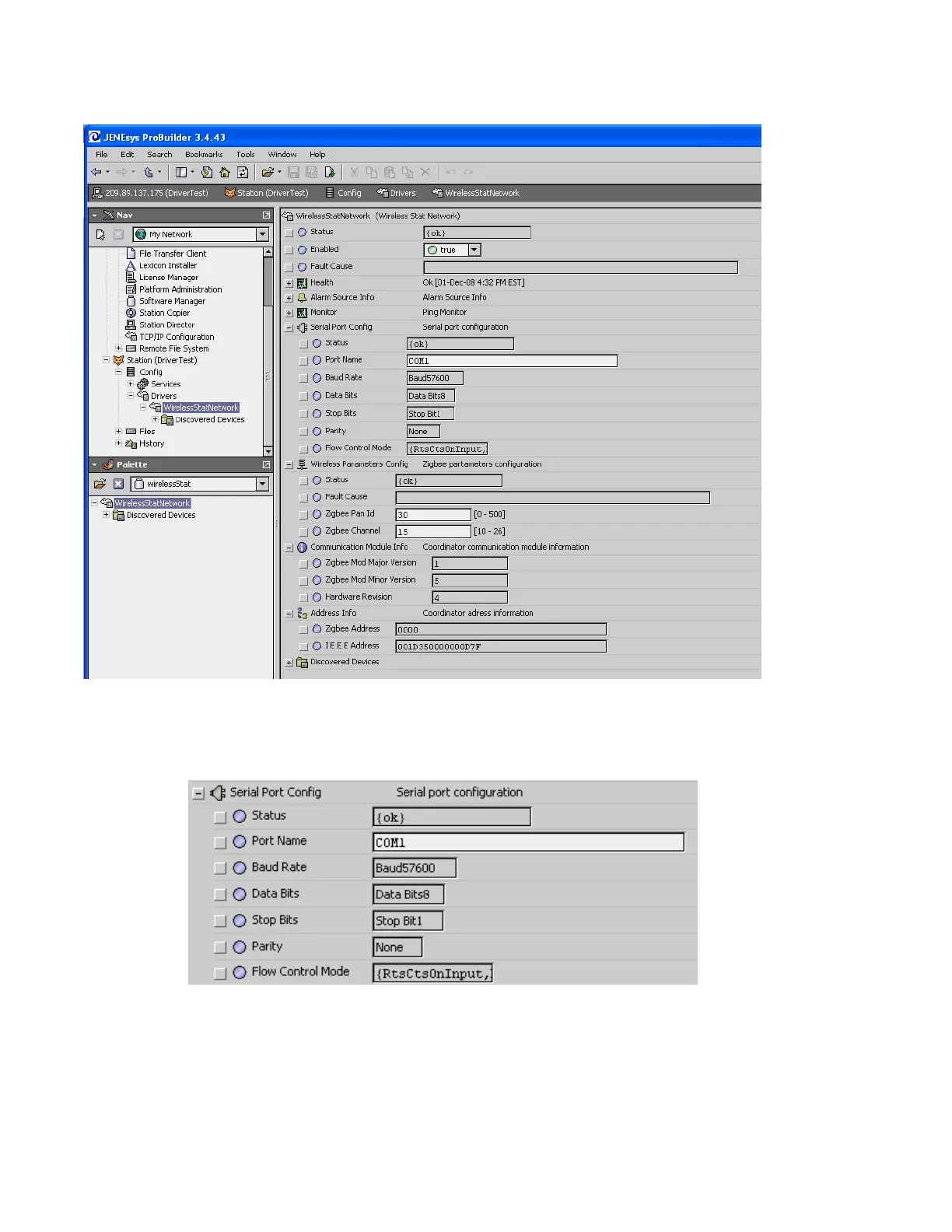Click the WirelessStatNetwork breadcrumb

tap(476, 193)
